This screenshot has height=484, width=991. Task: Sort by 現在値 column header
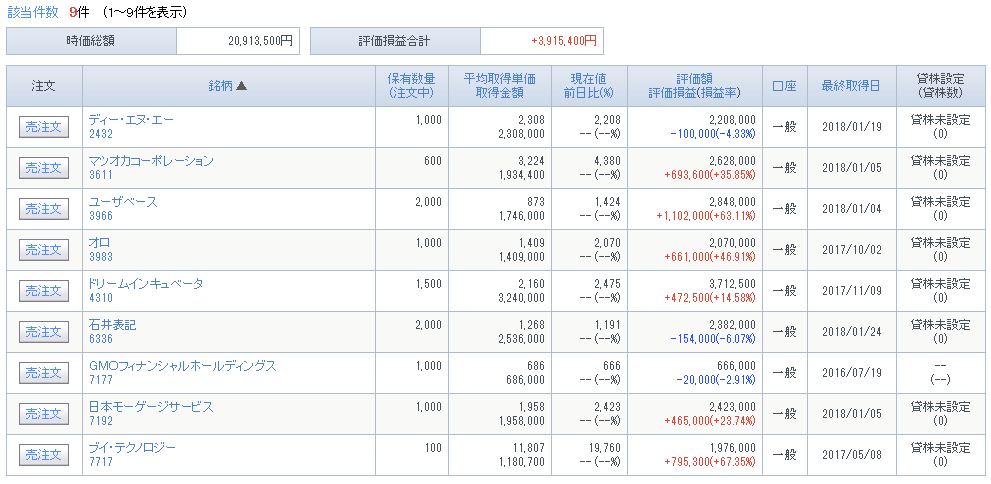(x=588, y=80)
